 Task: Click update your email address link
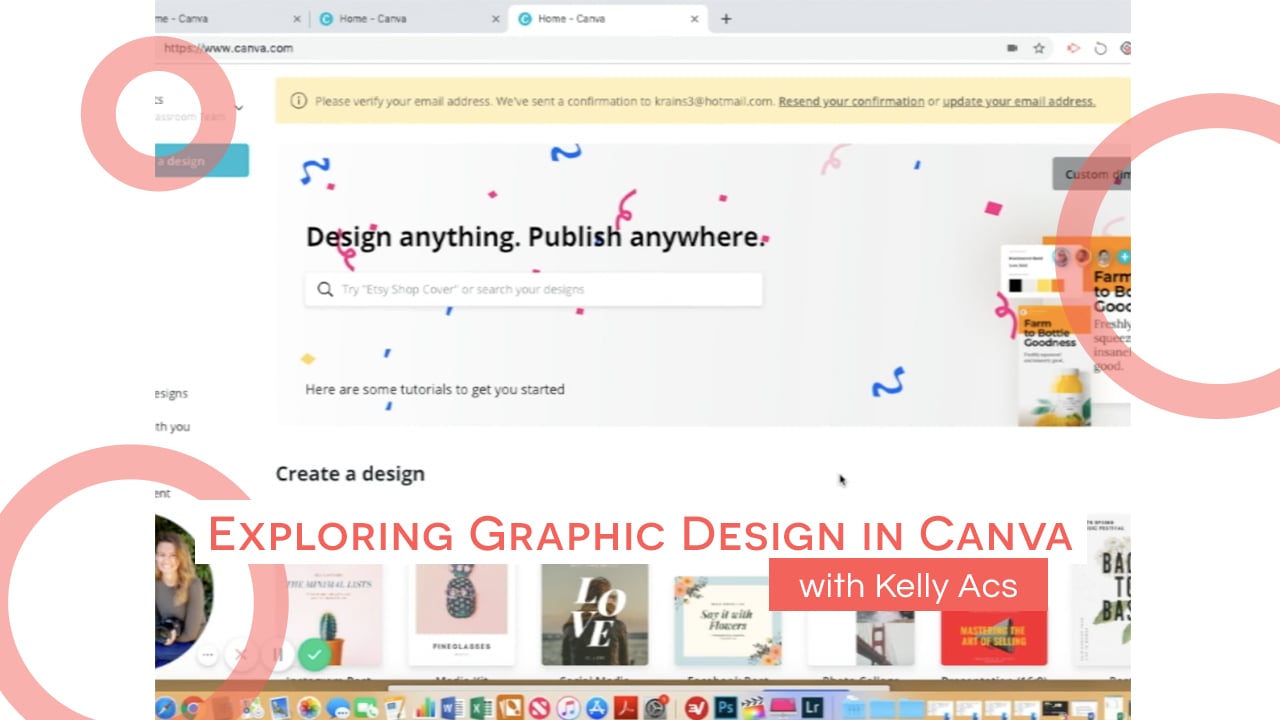[x=1018, y=101]
